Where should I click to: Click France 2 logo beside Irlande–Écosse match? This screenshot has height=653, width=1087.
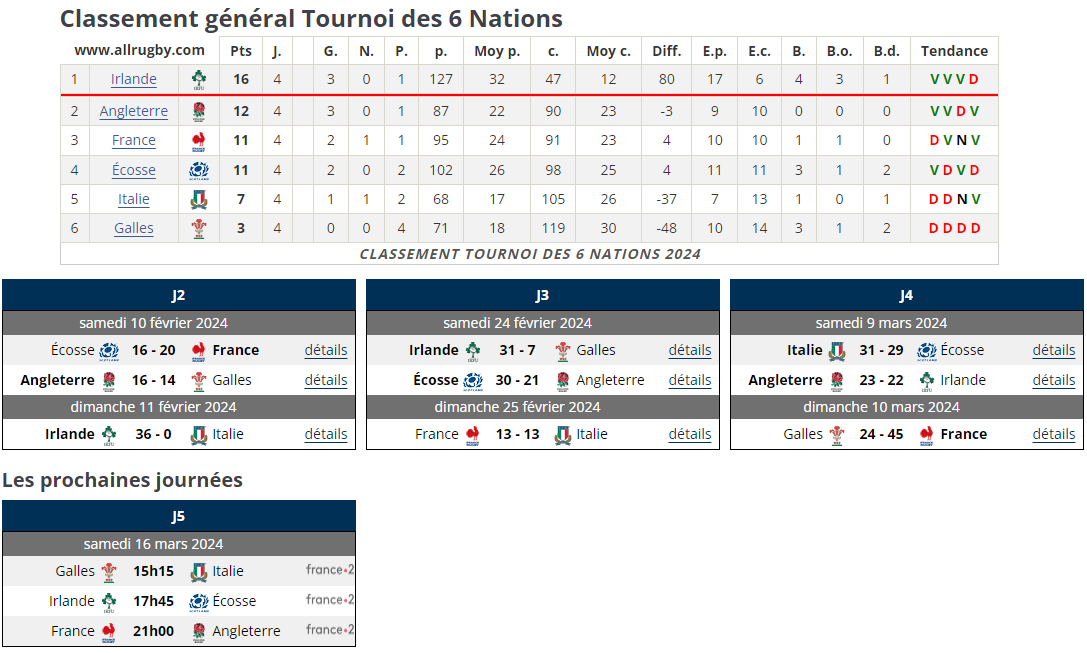click(x=330, y=600)
